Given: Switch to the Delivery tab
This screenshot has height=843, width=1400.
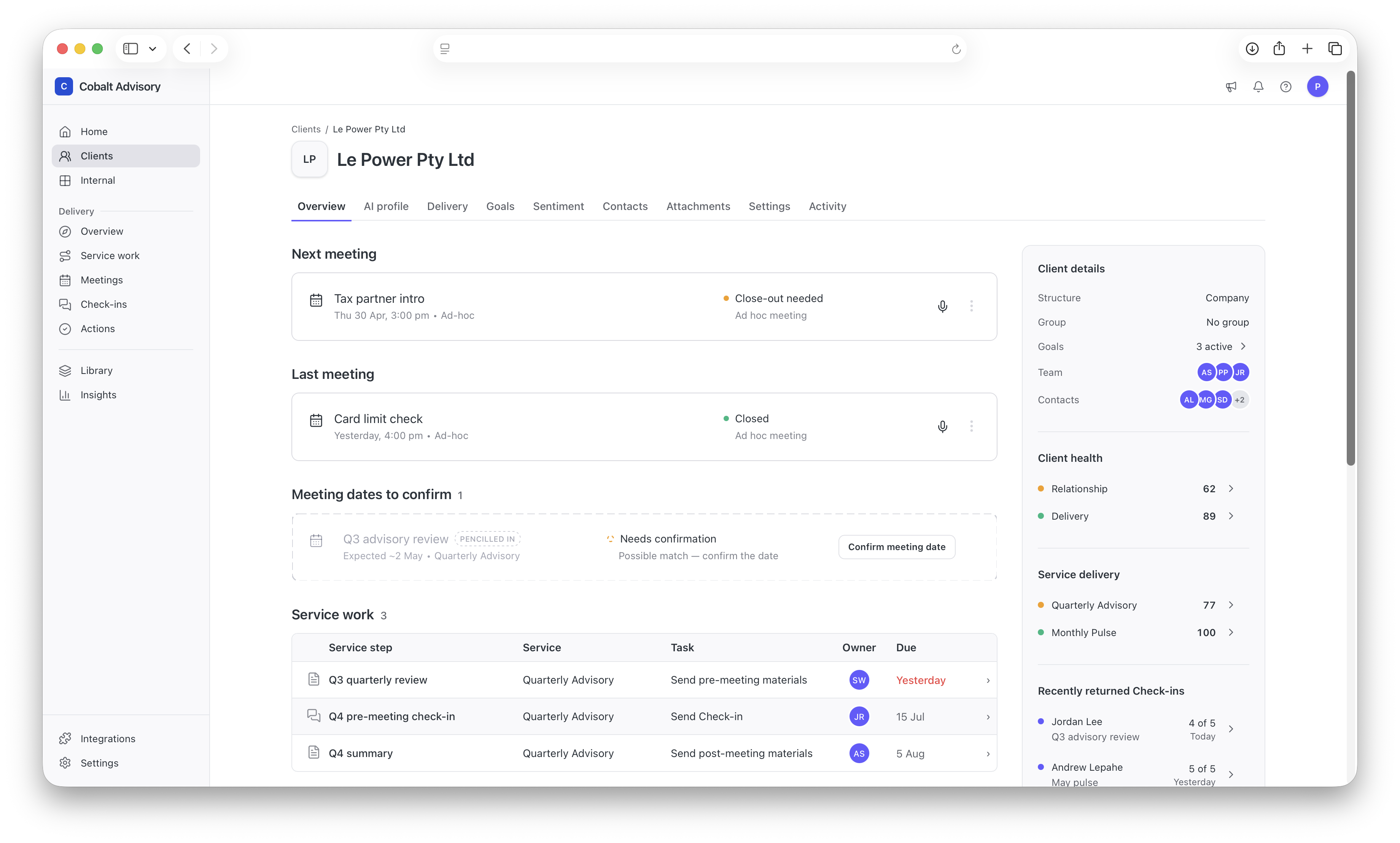Looking at the screenshot, I should click(447, 206).
